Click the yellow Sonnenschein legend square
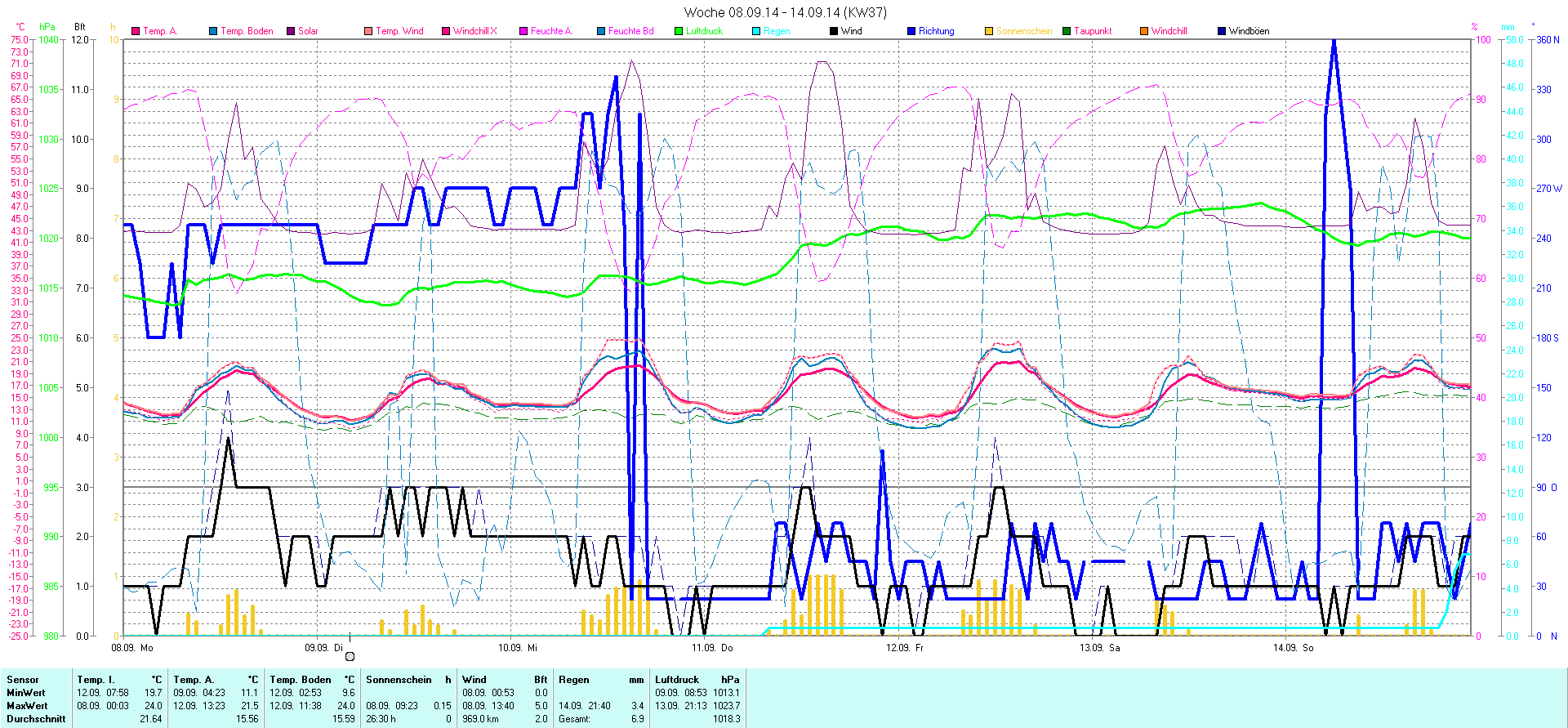 tap(989, 31)
